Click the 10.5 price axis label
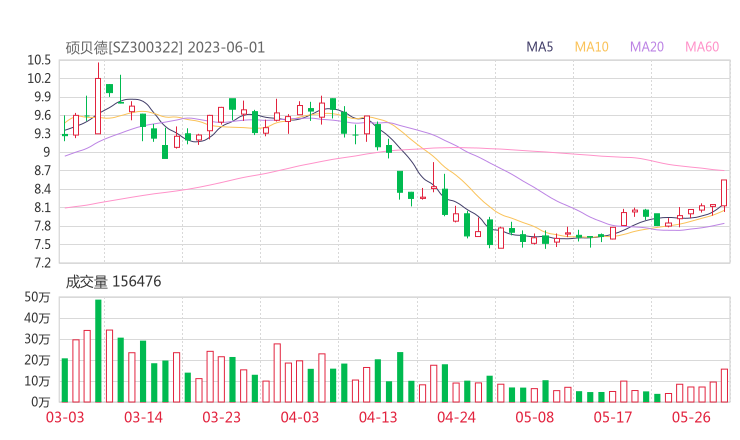This screenshot has width=740, height=440. pyautogui.click(x=39, y=60)
